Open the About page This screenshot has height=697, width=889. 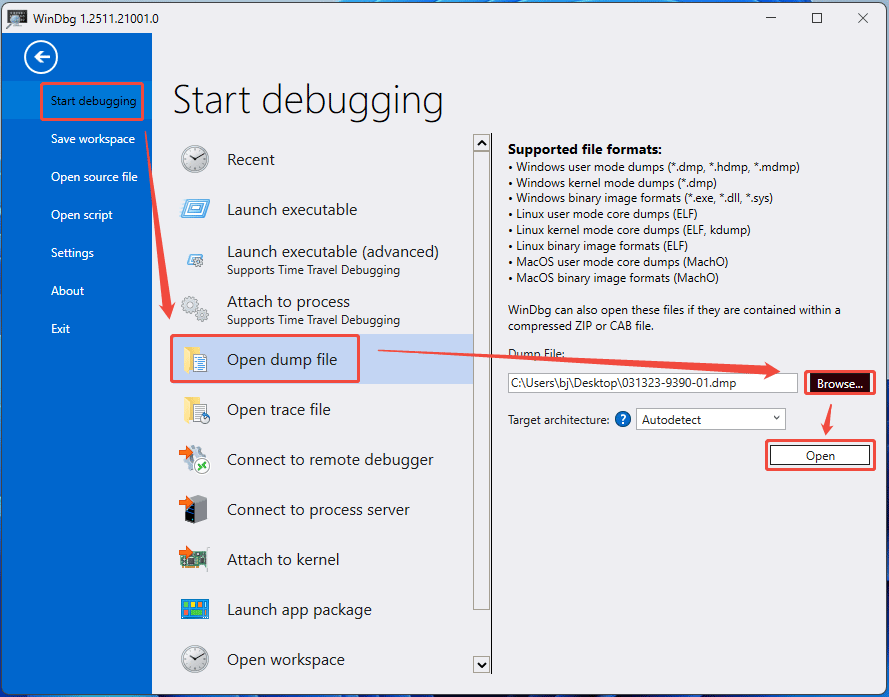point(67,290)
